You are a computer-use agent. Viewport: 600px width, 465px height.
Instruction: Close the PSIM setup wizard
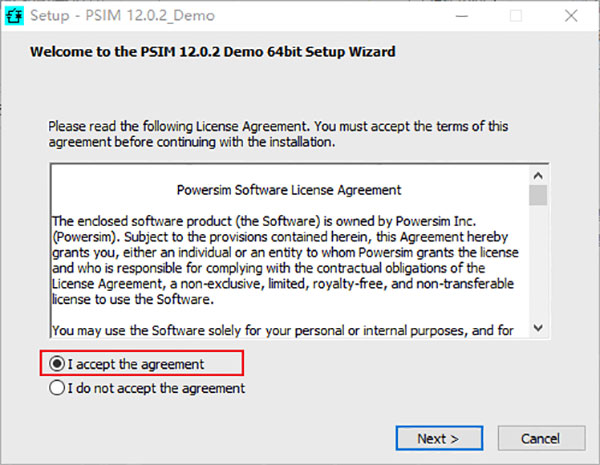tap(571, 16)
